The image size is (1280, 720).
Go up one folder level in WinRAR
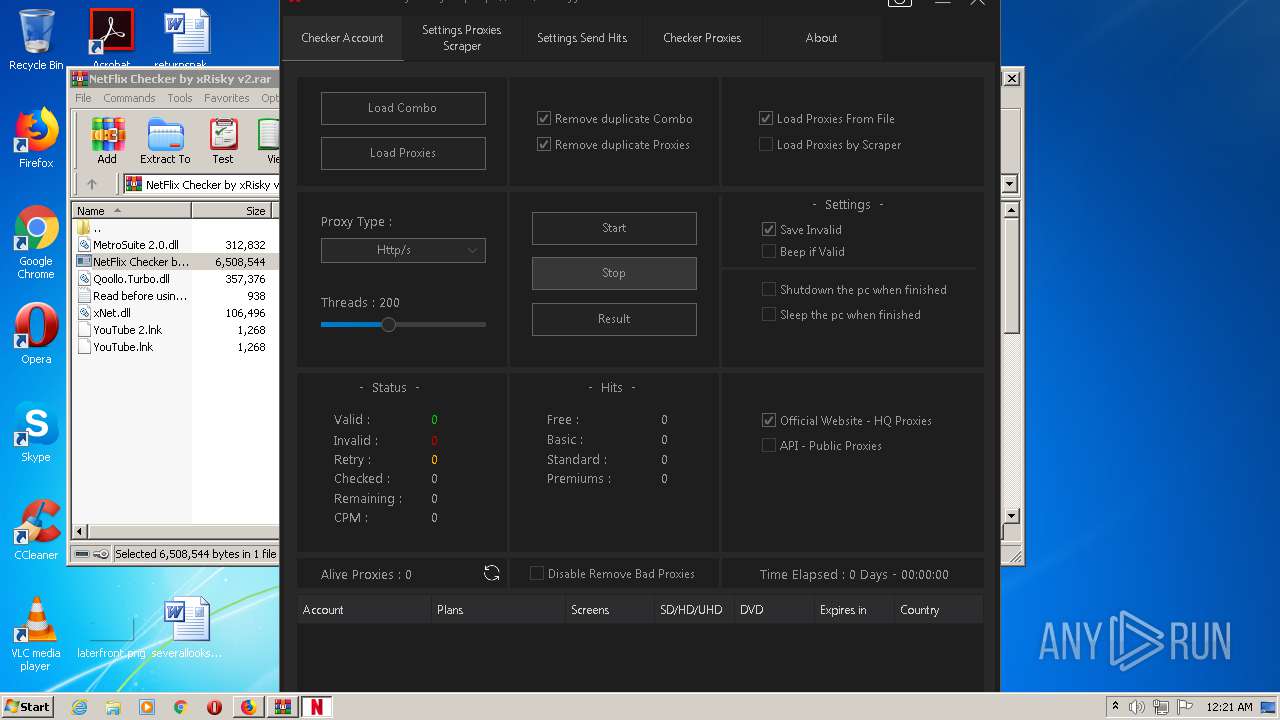92,184
